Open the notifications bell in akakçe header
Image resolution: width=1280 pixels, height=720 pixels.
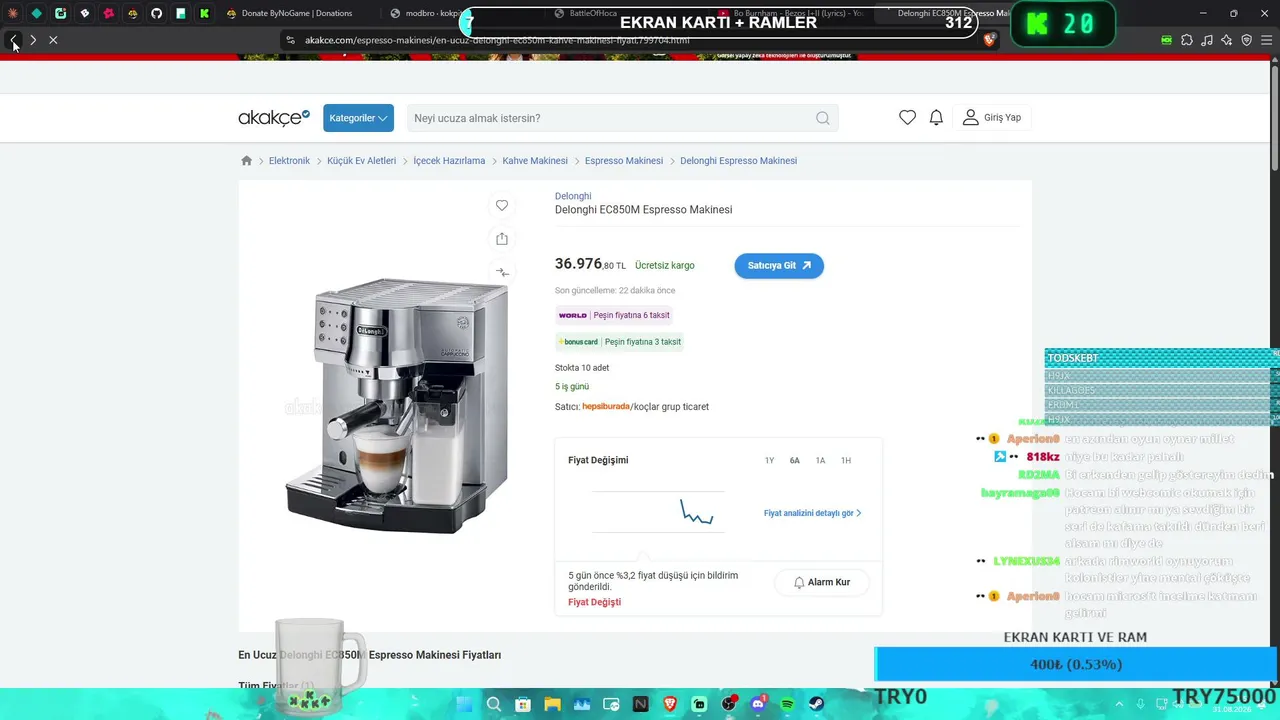[x=936, y=118]
